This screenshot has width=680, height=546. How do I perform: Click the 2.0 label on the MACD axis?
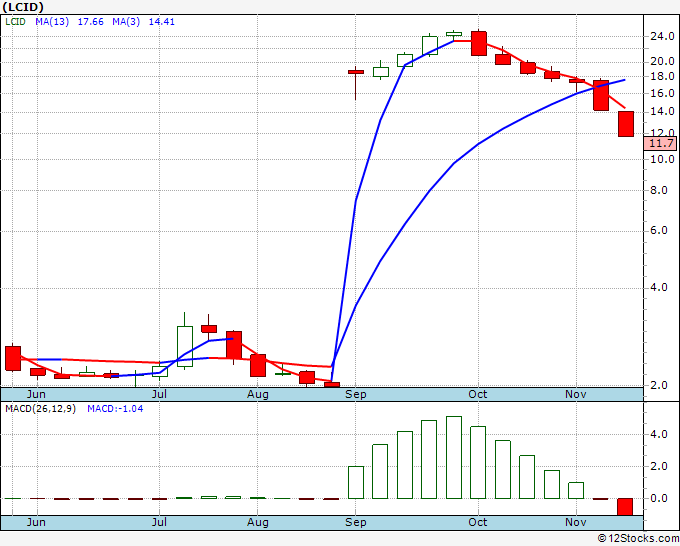(659, 467)
